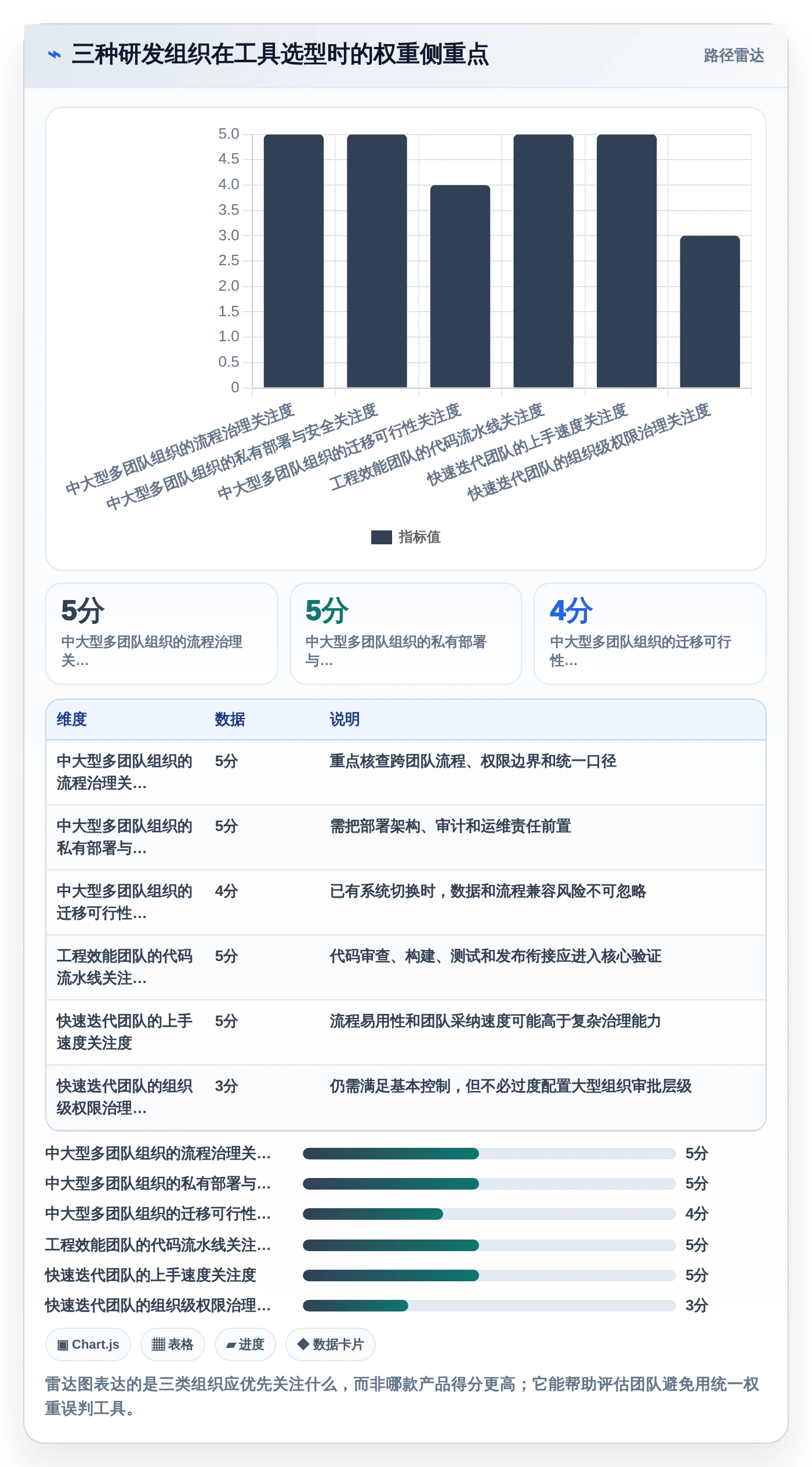Click the 流程治理关… progress bar
812x1467 pixels.
pyautogui.click(x=489, y=1154)
